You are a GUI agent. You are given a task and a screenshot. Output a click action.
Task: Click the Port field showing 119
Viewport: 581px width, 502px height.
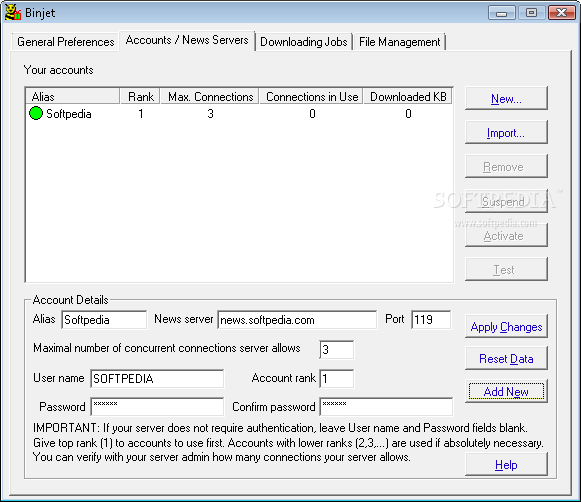[431, 320]
